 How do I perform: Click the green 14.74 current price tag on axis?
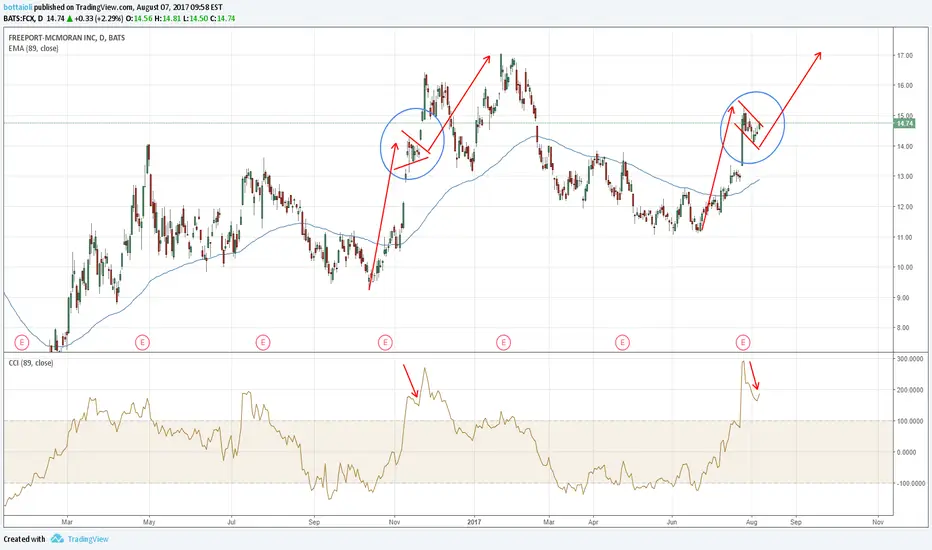point(905,123)
